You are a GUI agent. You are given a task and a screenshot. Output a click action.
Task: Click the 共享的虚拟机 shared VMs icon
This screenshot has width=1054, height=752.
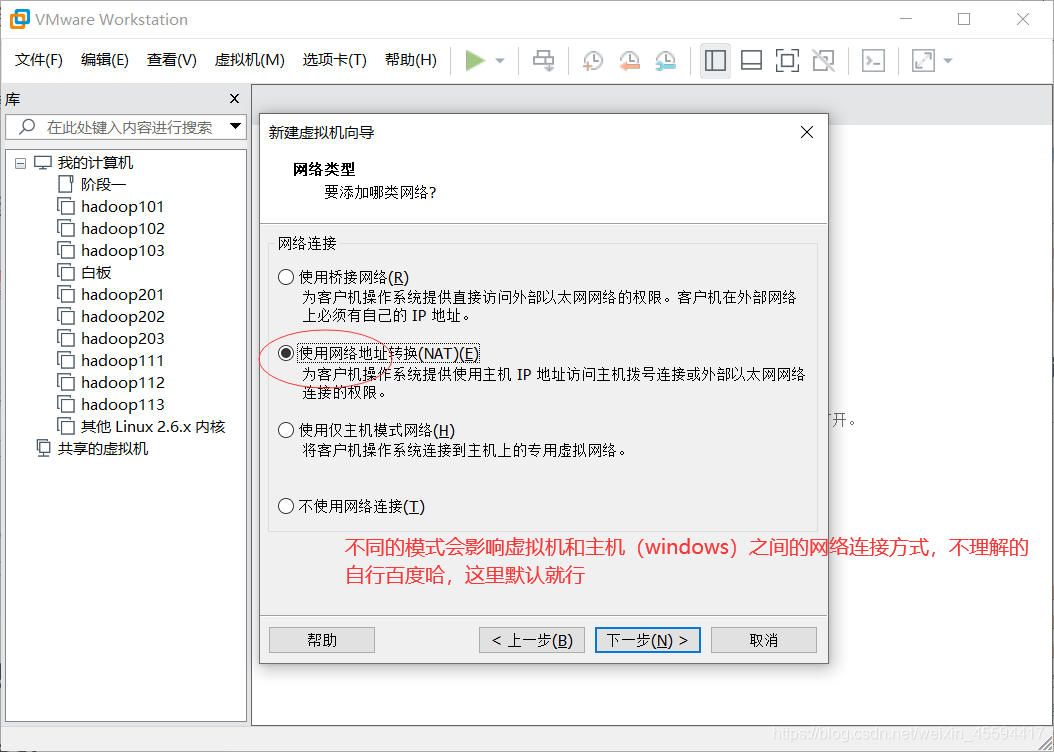43,448
